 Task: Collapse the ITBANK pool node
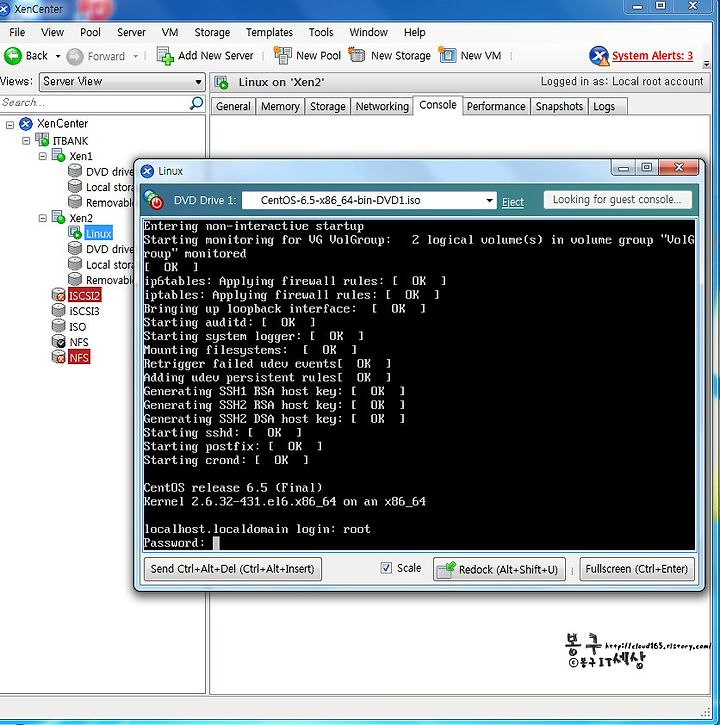(x=26, y=140)
